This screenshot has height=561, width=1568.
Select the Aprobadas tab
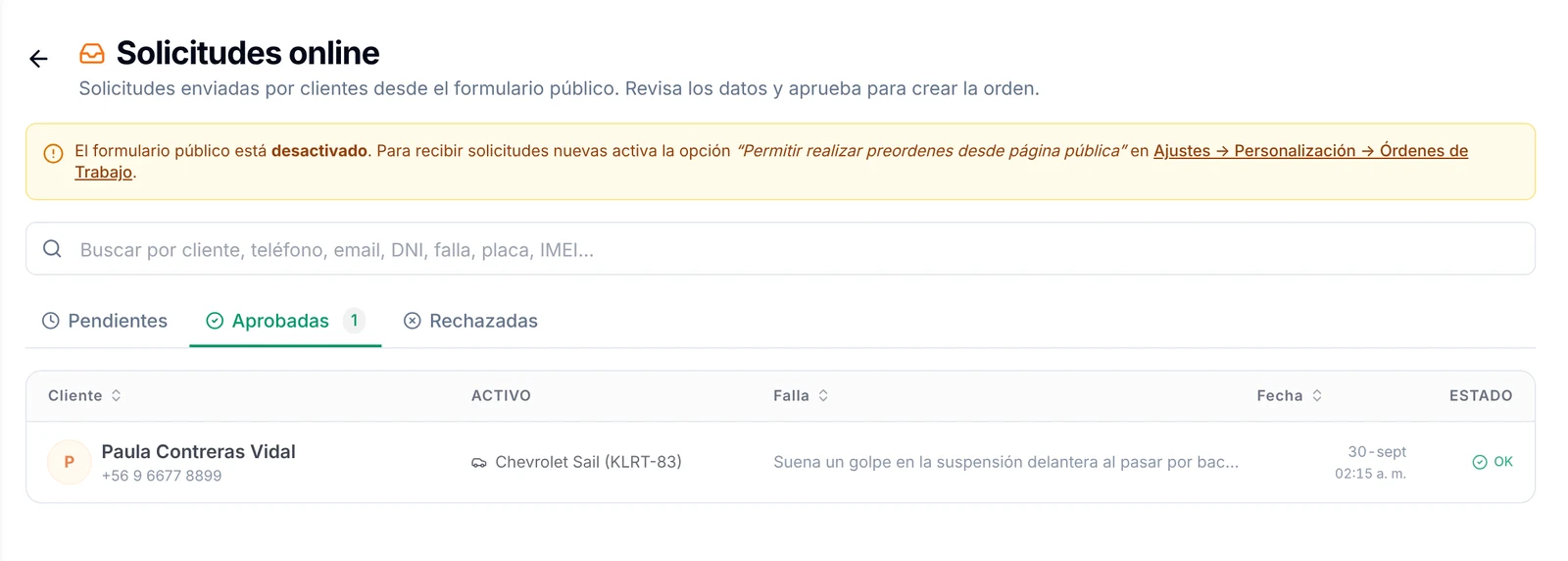285,321
